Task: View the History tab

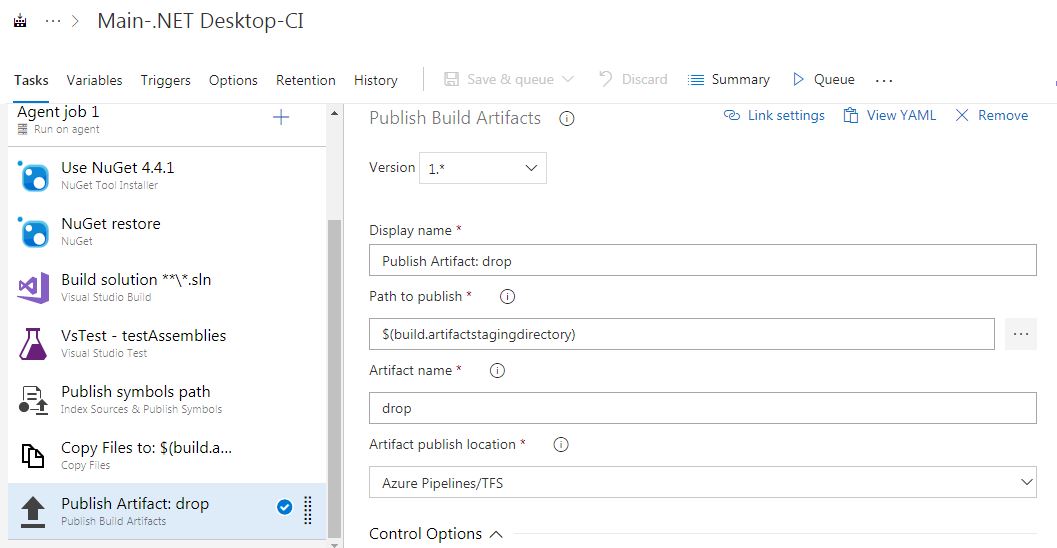Action: [x=375, y=80]
